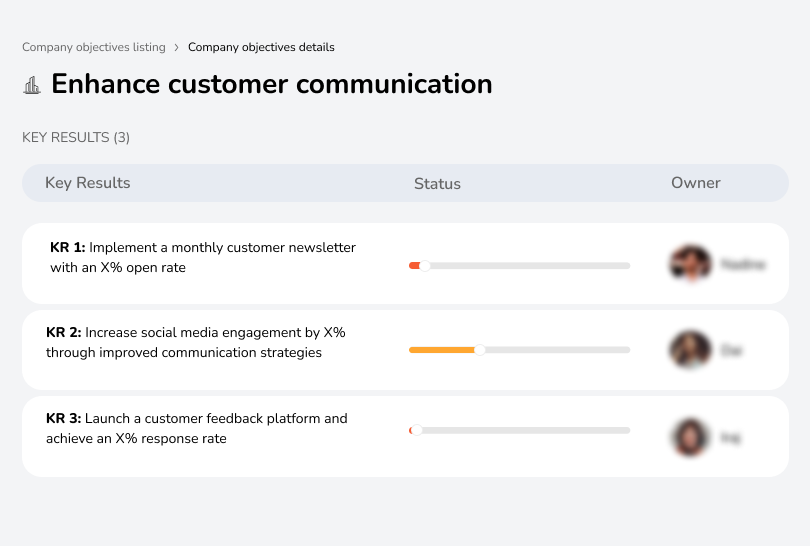Viewport: 810px width, 546px height.
Task: Click the Owner column header
Action: [x=695, y=183]
